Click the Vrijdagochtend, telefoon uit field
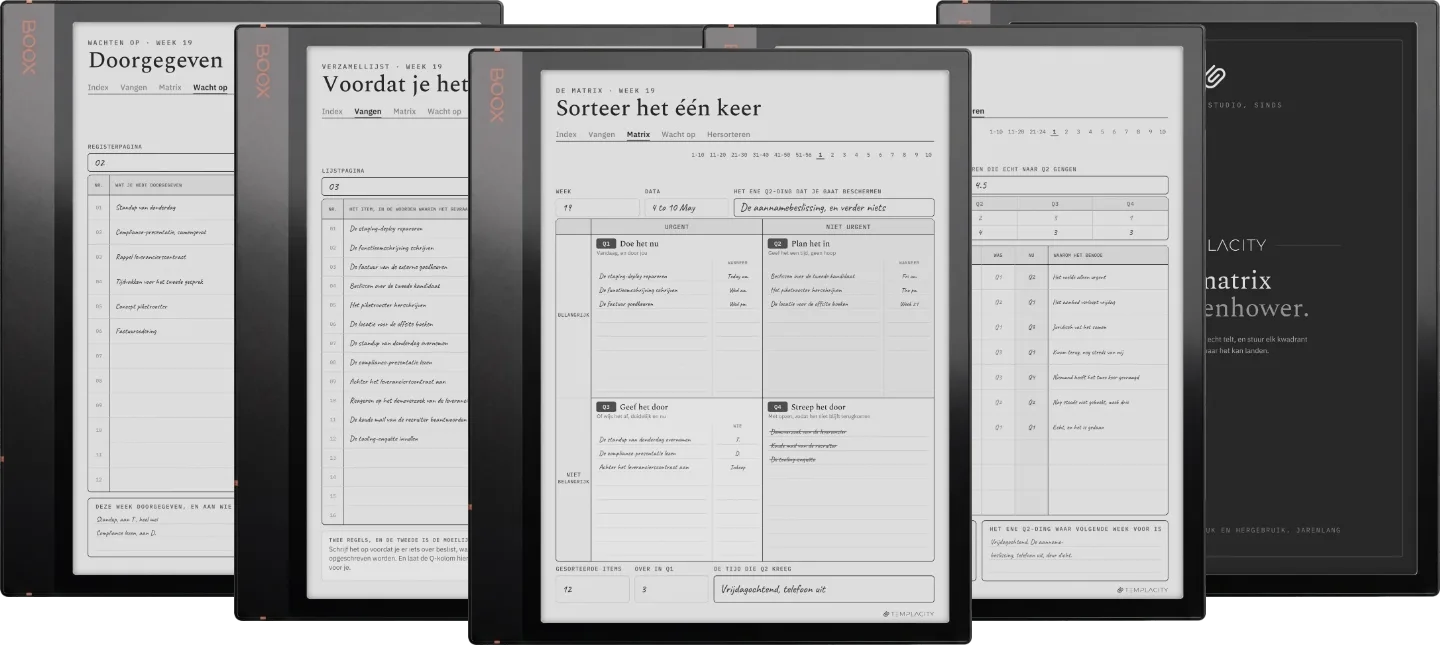The height and width of the screenshot is (646, 1440). 824,589
